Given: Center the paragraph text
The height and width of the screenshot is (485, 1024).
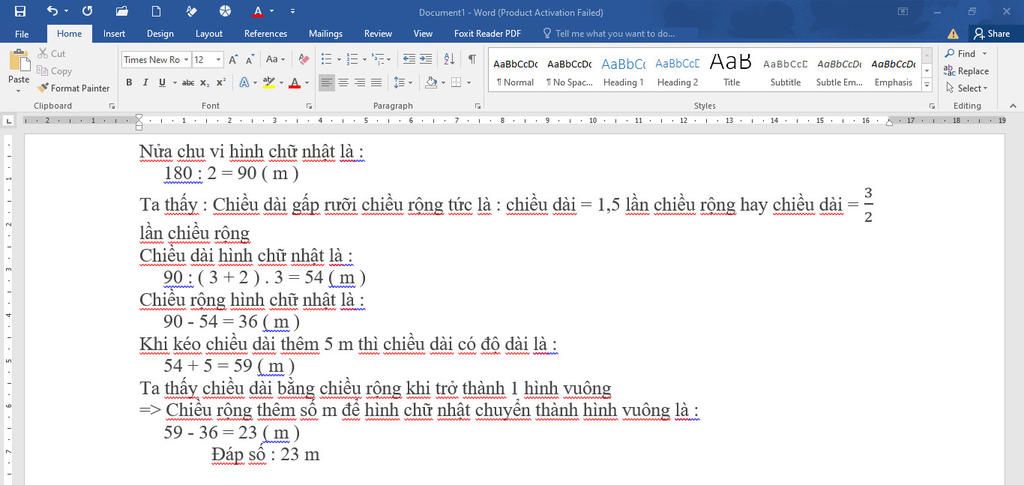Looking at the screenshot, I should coord(343,82).
